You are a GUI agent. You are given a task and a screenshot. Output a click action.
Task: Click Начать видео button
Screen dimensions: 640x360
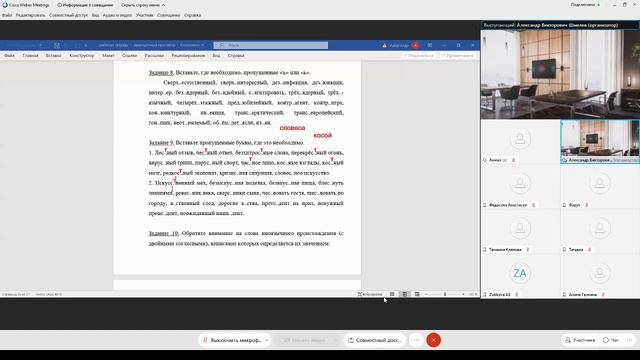click(x=304, y=340)
